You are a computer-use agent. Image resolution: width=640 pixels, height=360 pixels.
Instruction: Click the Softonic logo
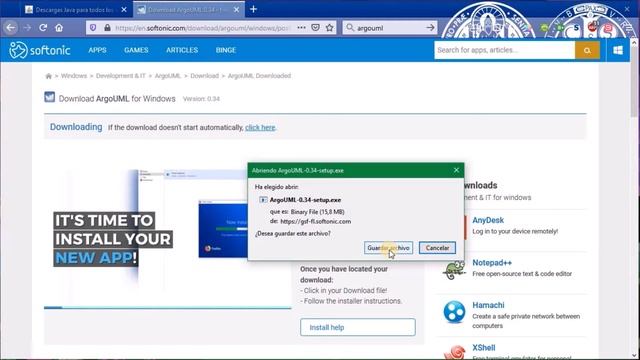[x=40, y=50]
